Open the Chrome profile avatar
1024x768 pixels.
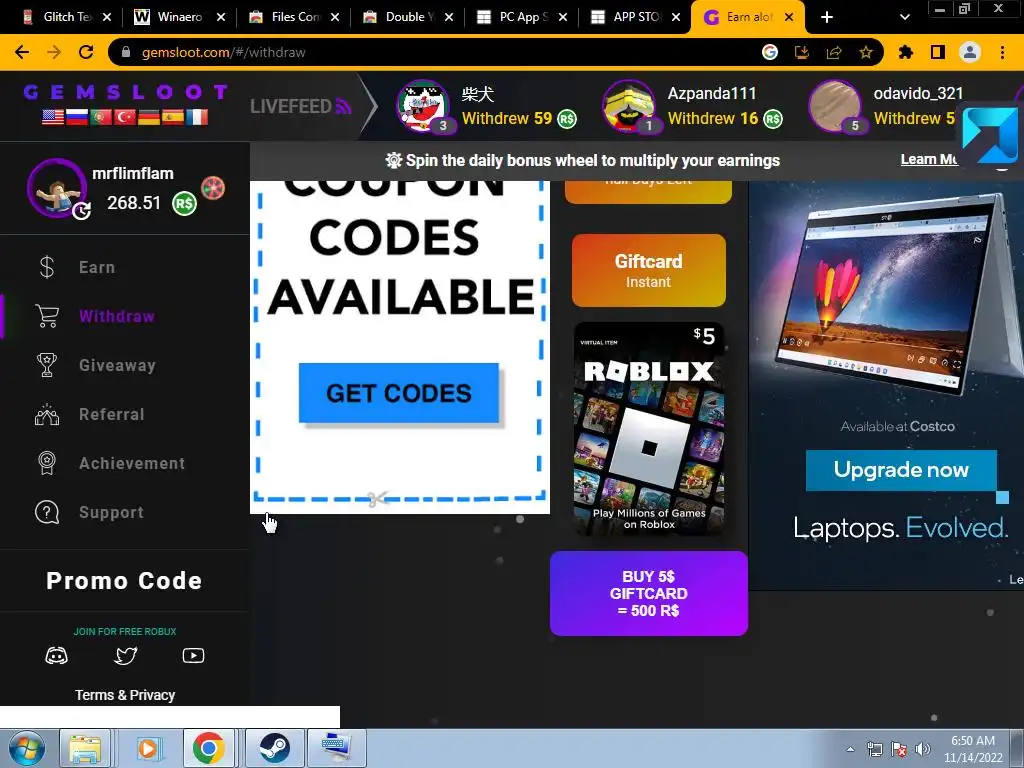(x=970, y=52)
